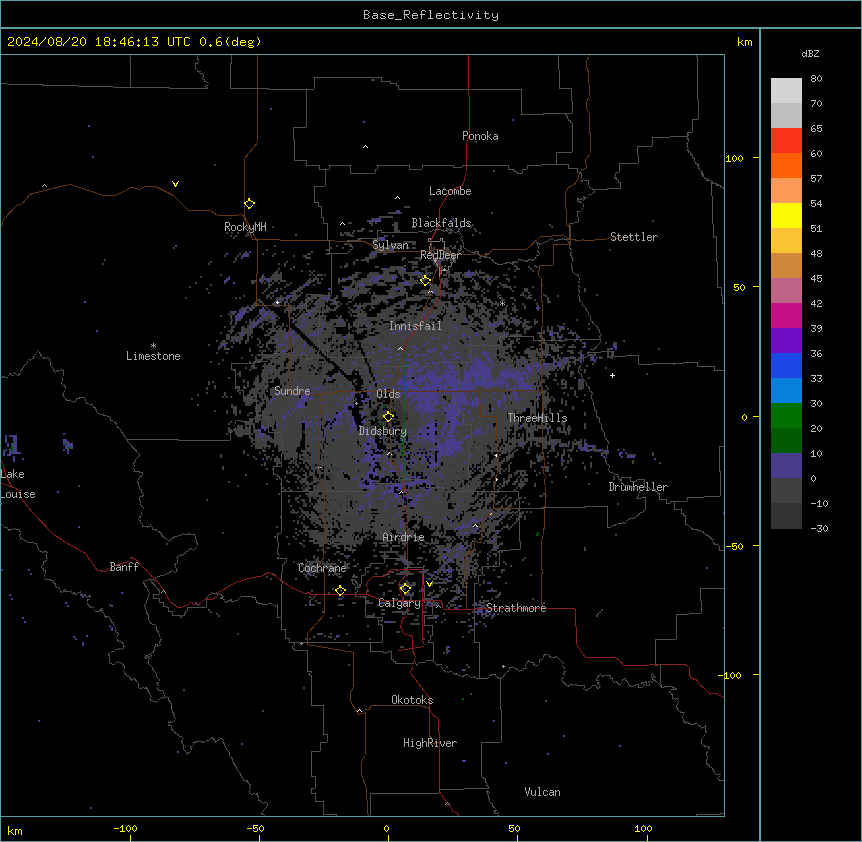This screenshot has height=842, width=862.
Task: Click the asterisk marker above Limestone
Action: pyautogui.click(x=153, y=346)
